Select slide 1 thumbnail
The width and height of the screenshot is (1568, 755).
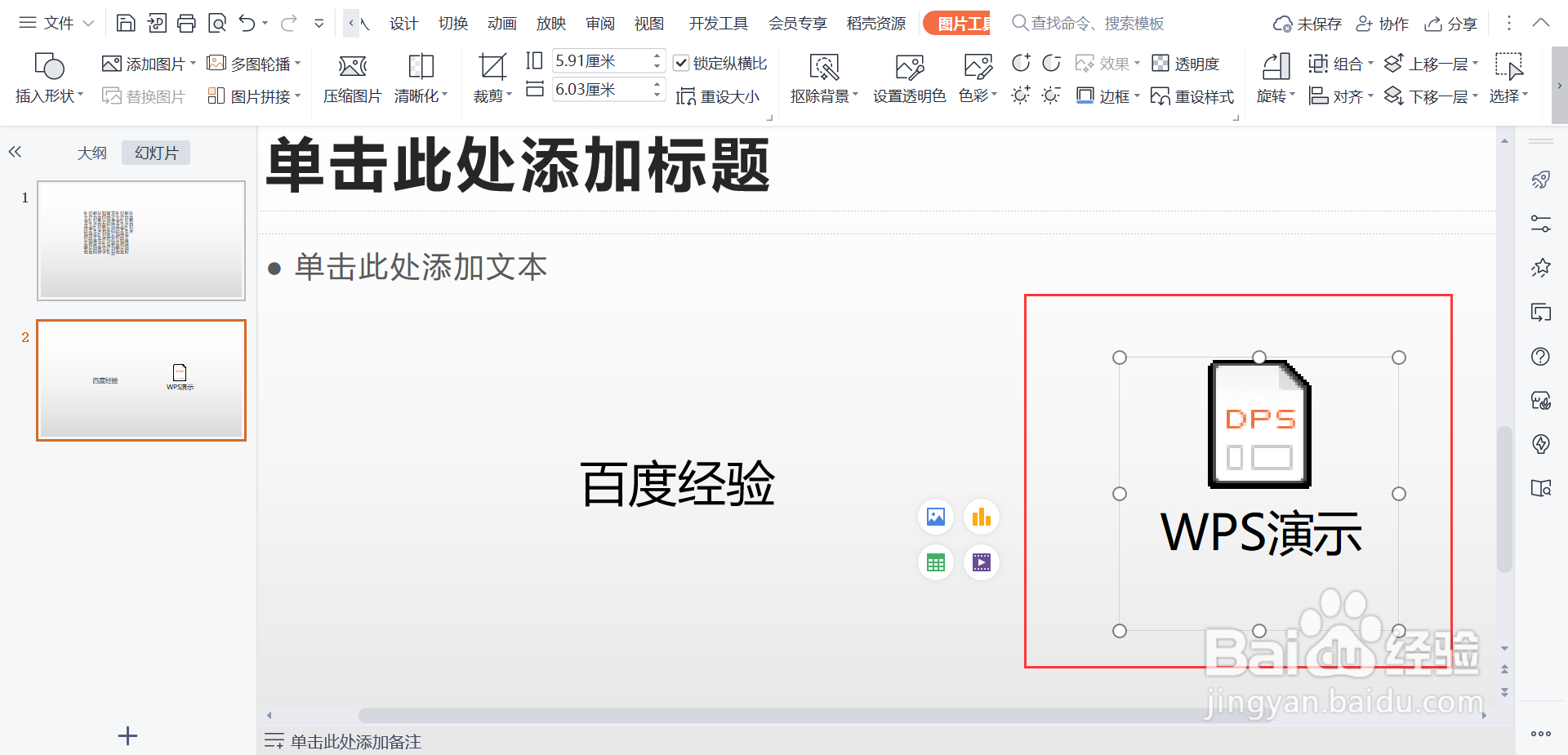point(141,241)
